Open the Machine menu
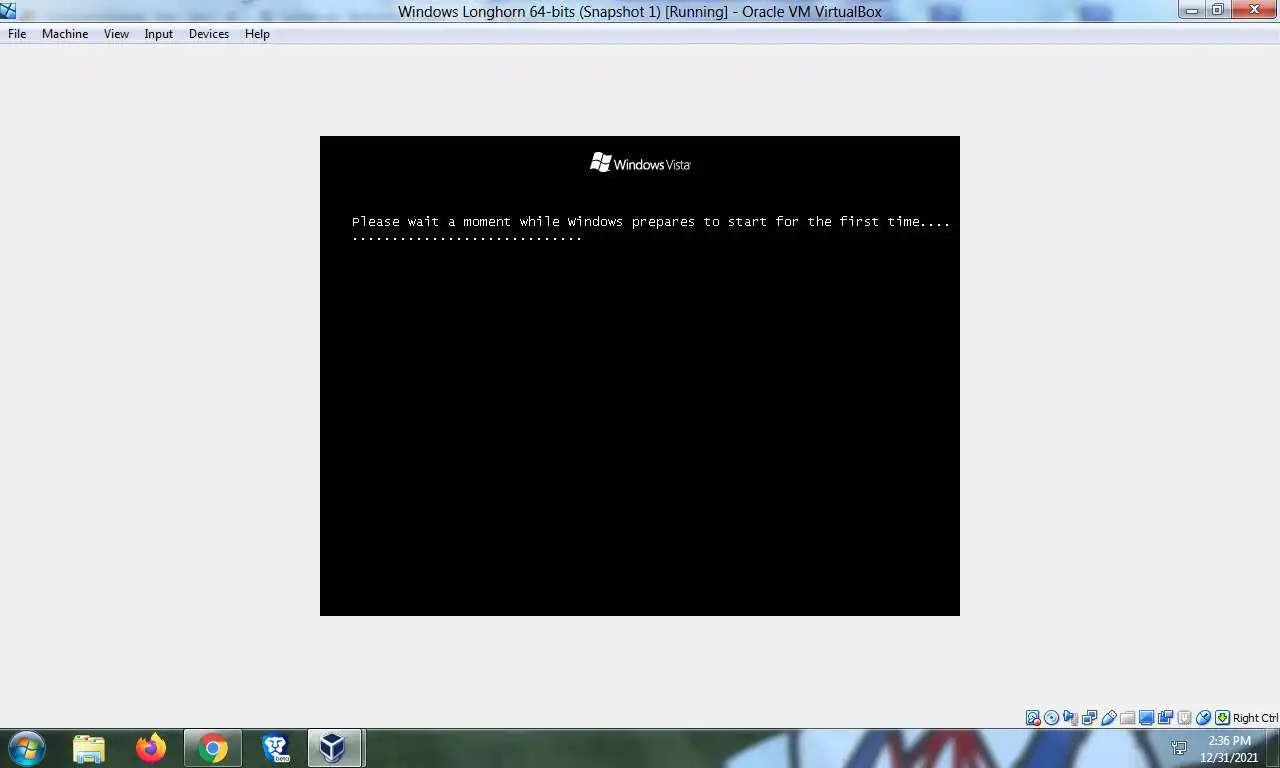The image size is (1280, 768). point(65,34)
